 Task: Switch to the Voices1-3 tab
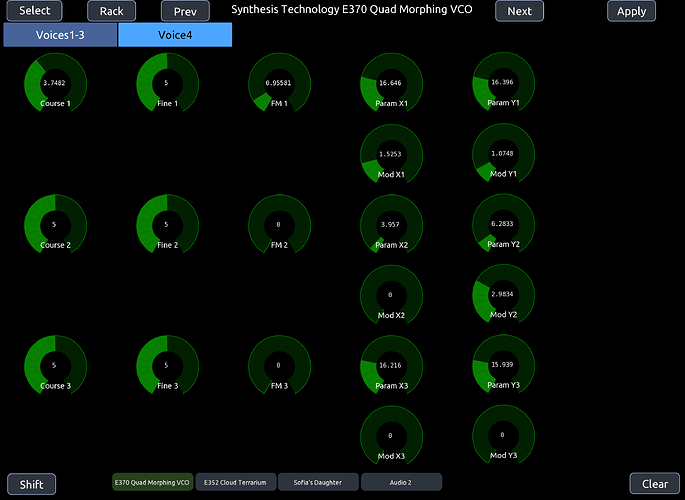61,35
